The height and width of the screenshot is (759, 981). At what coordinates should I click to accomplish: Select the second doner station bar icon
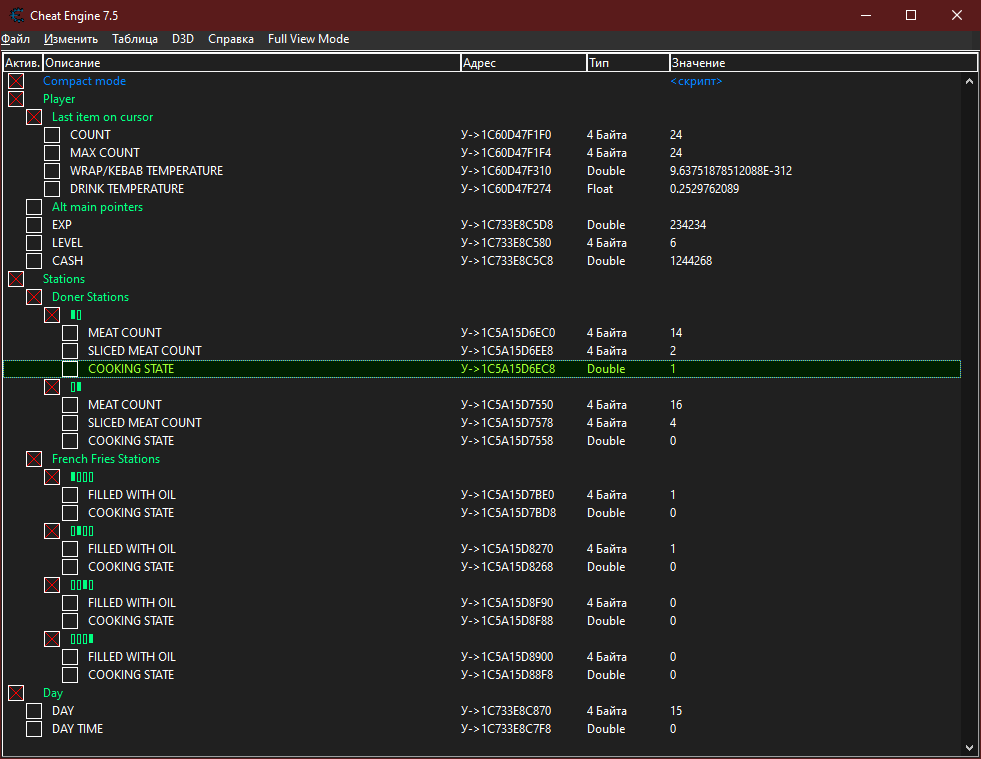coord(76,387)
